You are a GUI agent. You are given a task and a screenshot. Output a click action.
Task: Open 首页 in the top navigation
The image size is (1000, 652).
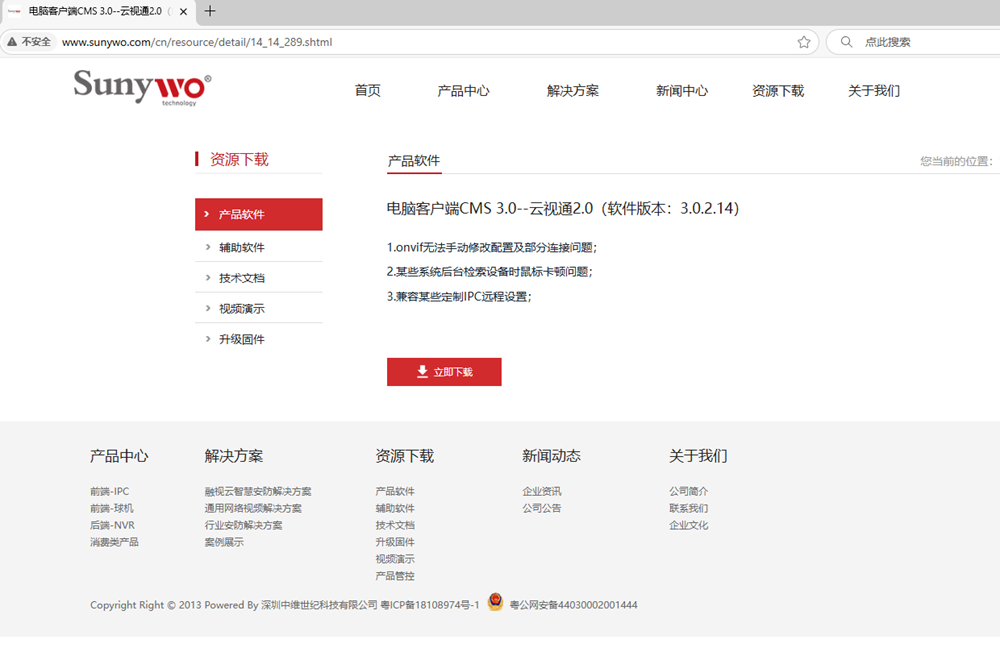tap(367, 91)
